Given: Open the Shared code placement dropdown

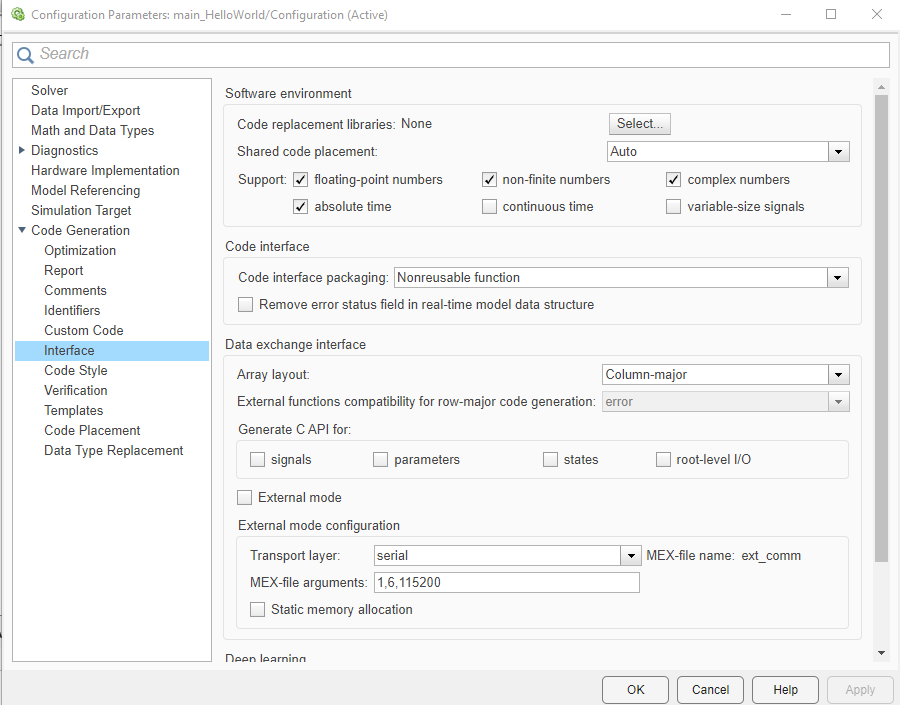Looking at the screenshot, I should (838, 151).
